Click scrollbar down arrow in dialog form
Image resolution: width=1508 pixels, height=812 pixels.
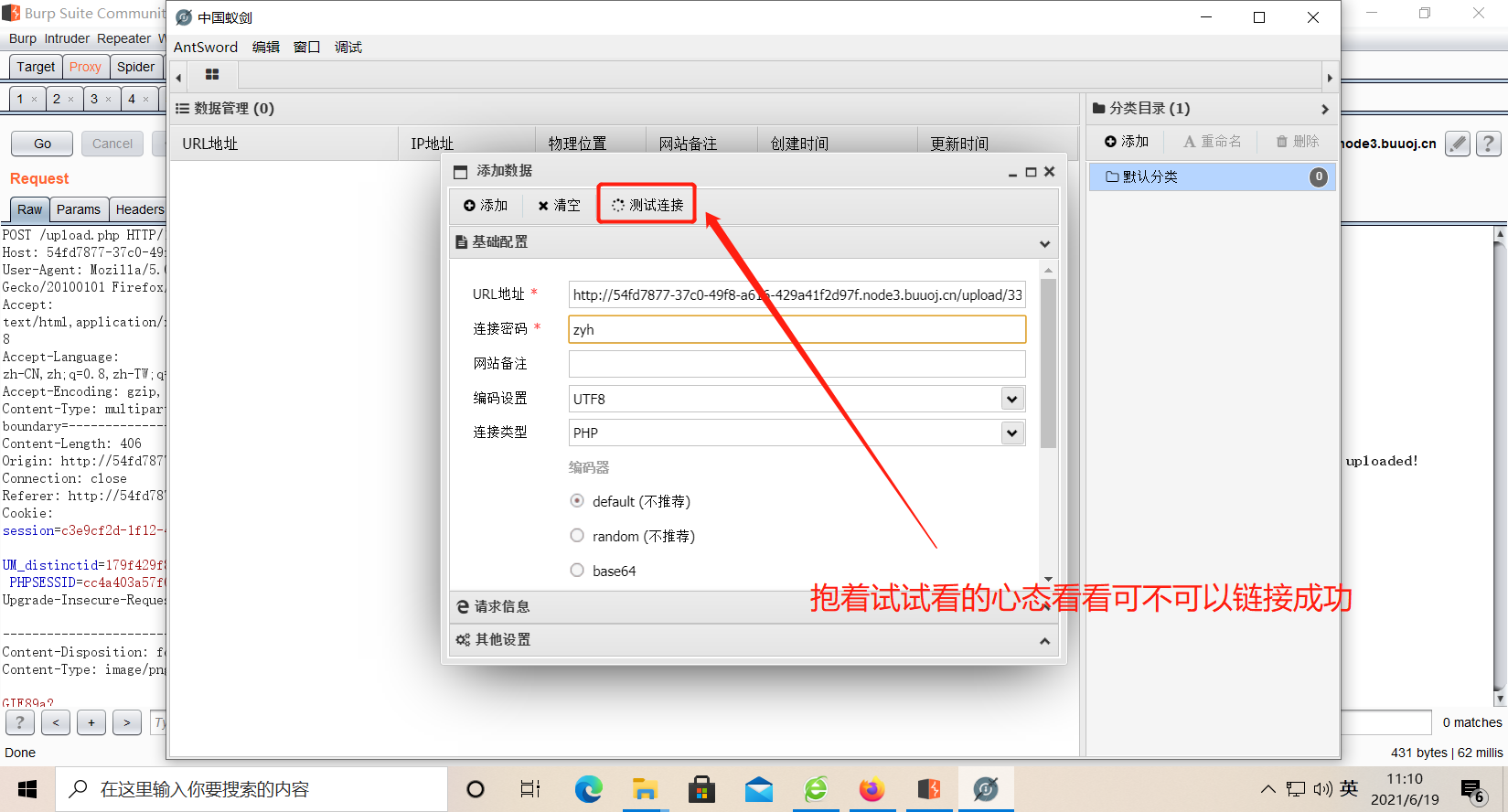pos(1048,580)
